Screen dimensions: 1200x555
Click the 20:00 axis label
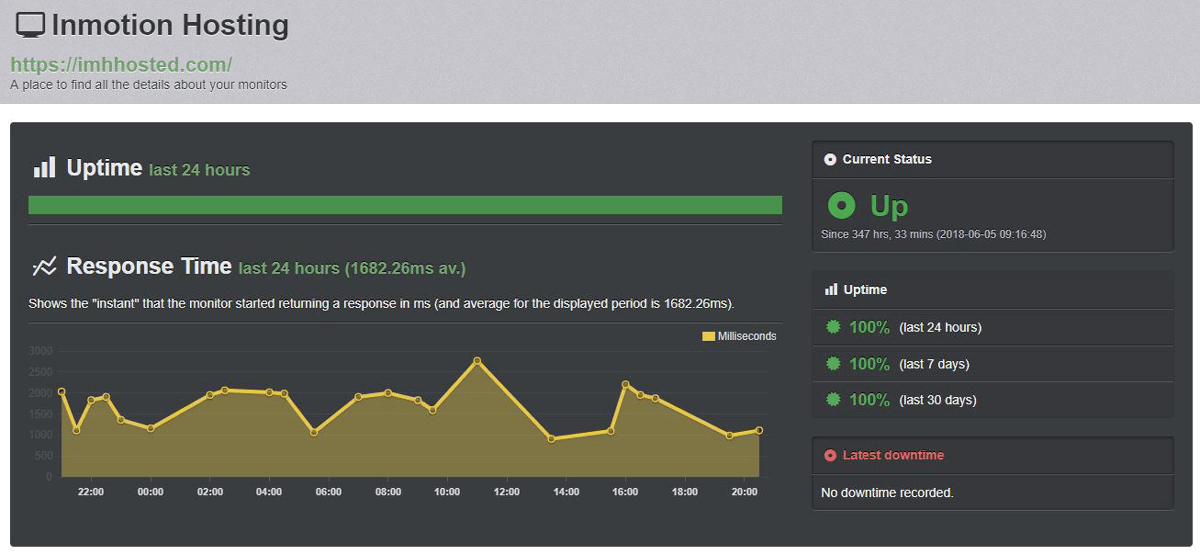[744, 492]
